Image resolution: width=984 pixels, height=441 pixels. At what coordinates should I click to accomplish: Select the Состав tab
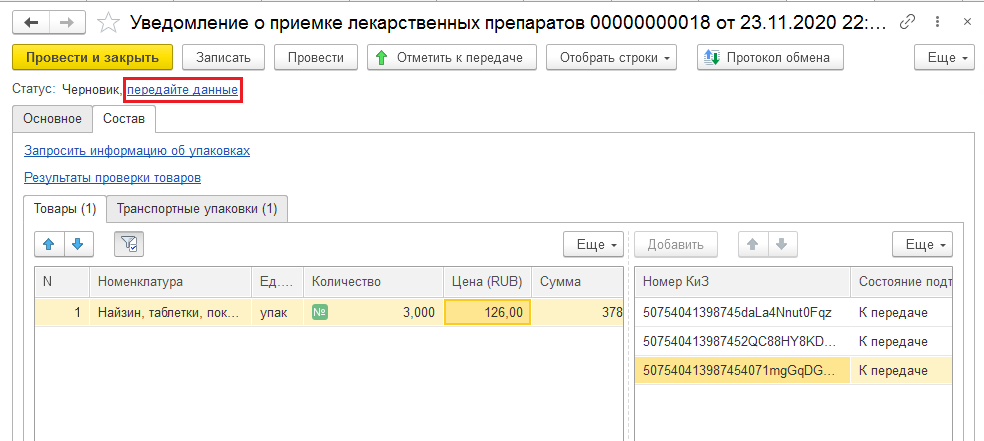tap(124, 119)
